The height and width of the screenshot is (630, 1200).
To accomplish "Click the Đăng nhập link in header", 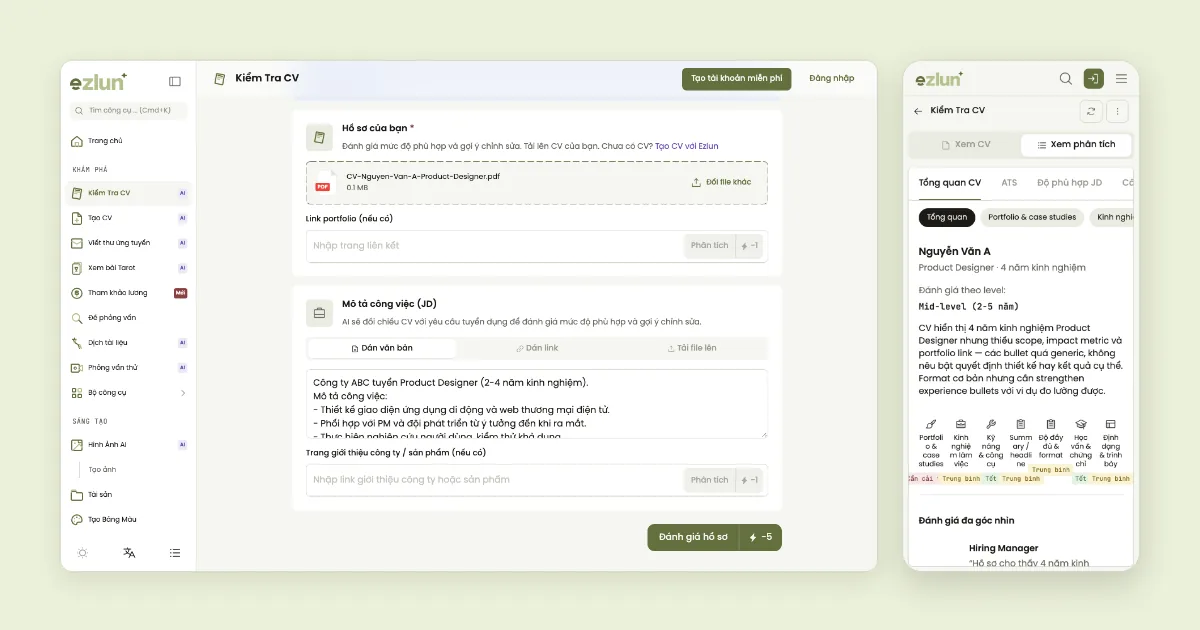I will pos(832,79).
